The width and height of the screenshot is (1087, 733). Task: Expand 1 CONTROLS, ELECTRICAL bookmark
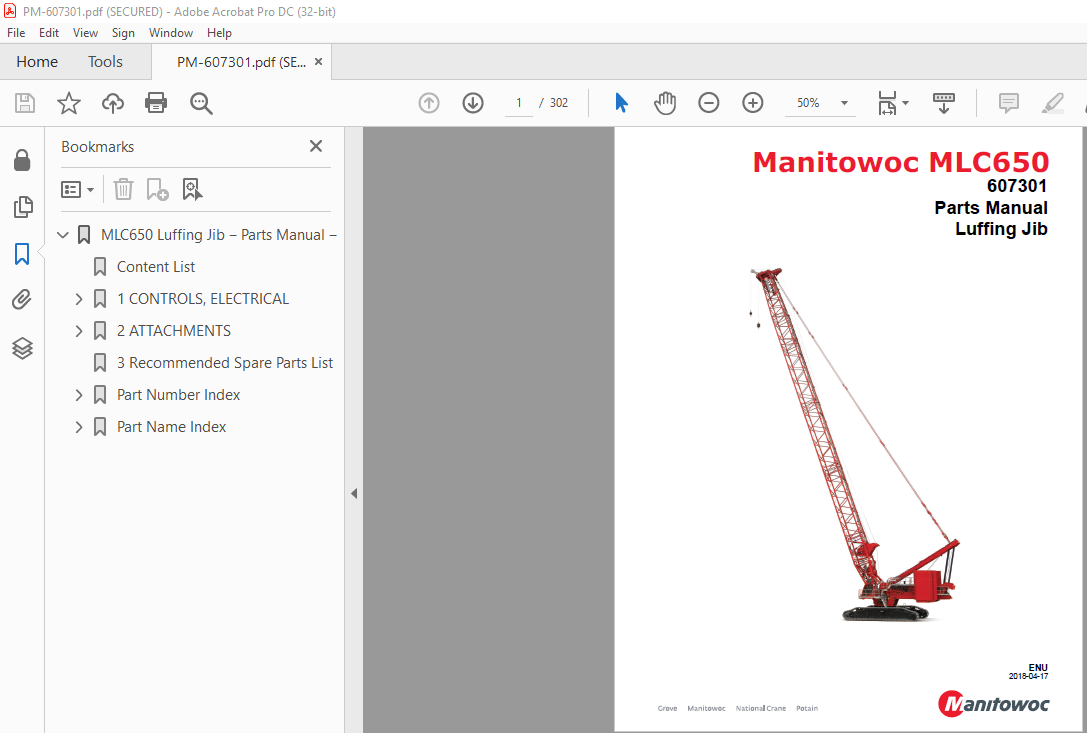78,299
